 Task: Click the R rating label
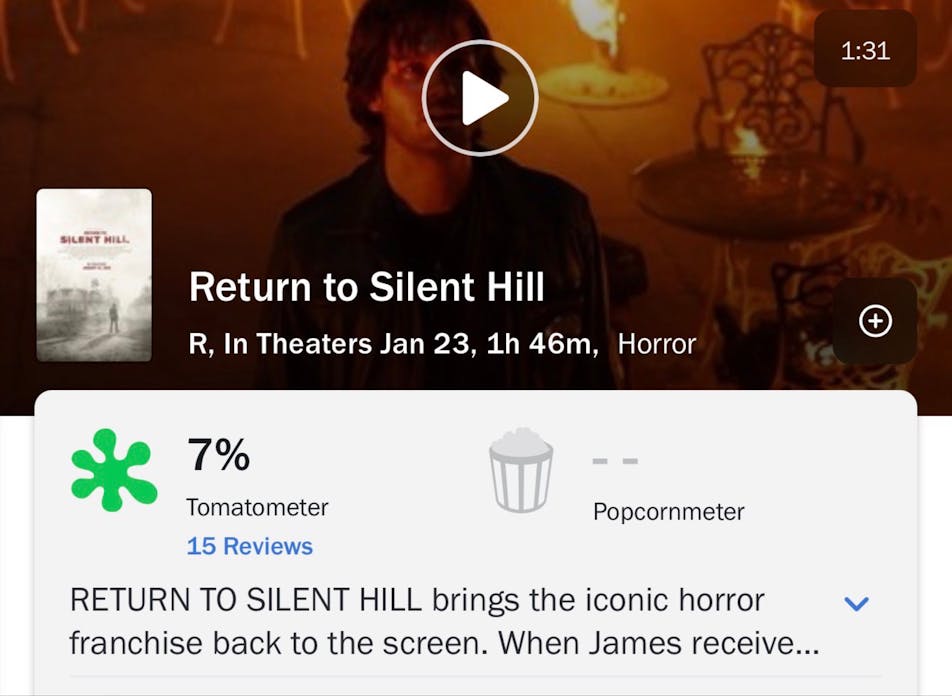(200, 344)
